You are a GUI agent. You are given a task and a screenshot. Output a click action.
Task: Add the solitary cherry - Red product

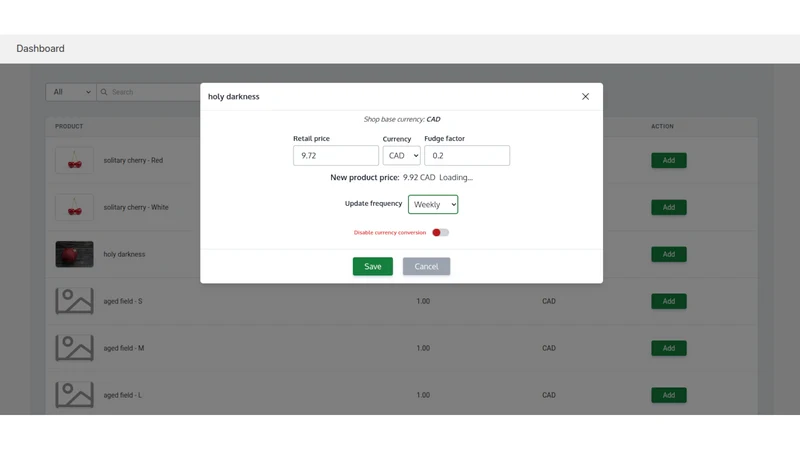[x=668, y=160]
